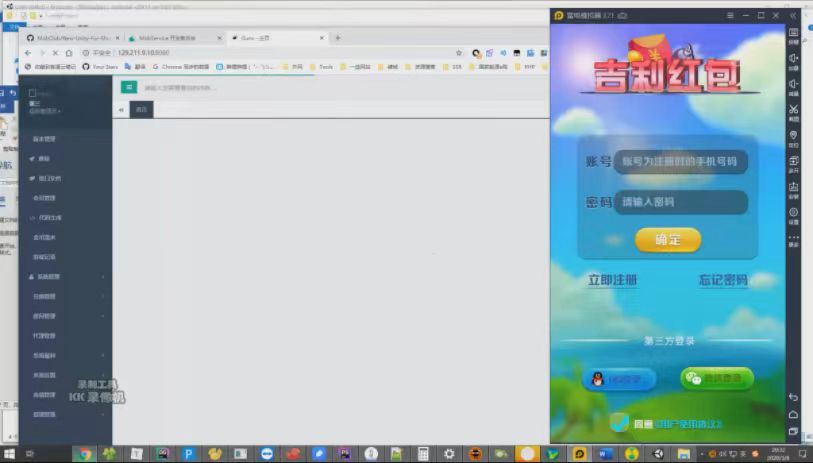Viewport: 813px width, 463px height.
Task: Open the LDPlayer icon in taskbar
Action: coord(579,454)
